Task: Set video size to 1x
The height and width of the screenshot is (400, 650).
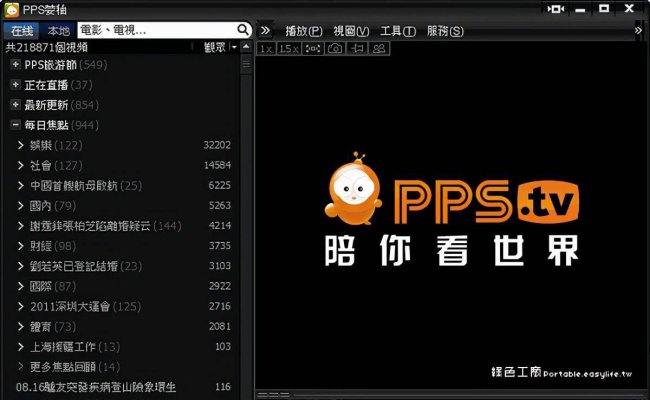Action: click(x=266, y=49)
